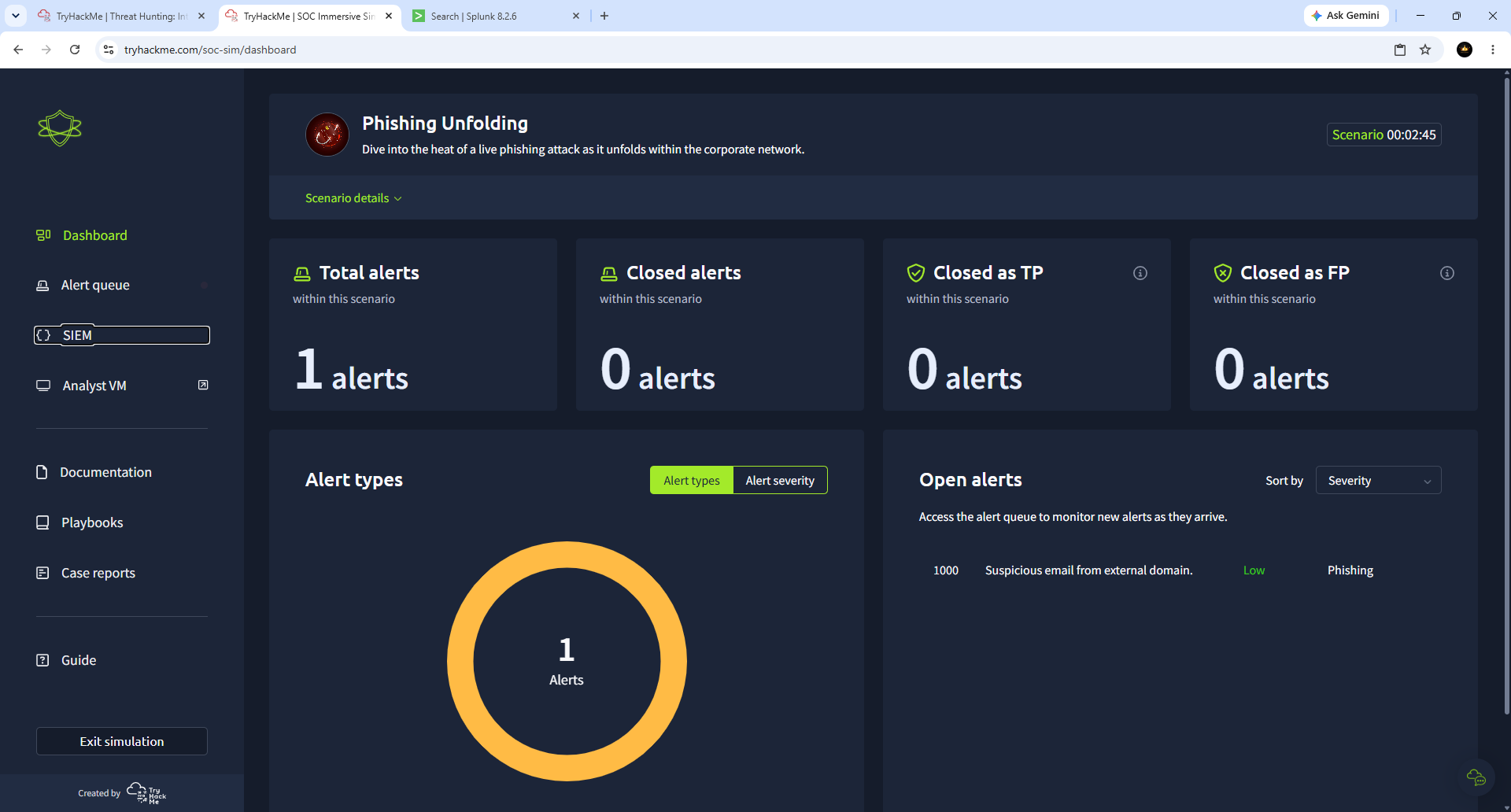Bookmark this page with the star icon

point(1425,50)
